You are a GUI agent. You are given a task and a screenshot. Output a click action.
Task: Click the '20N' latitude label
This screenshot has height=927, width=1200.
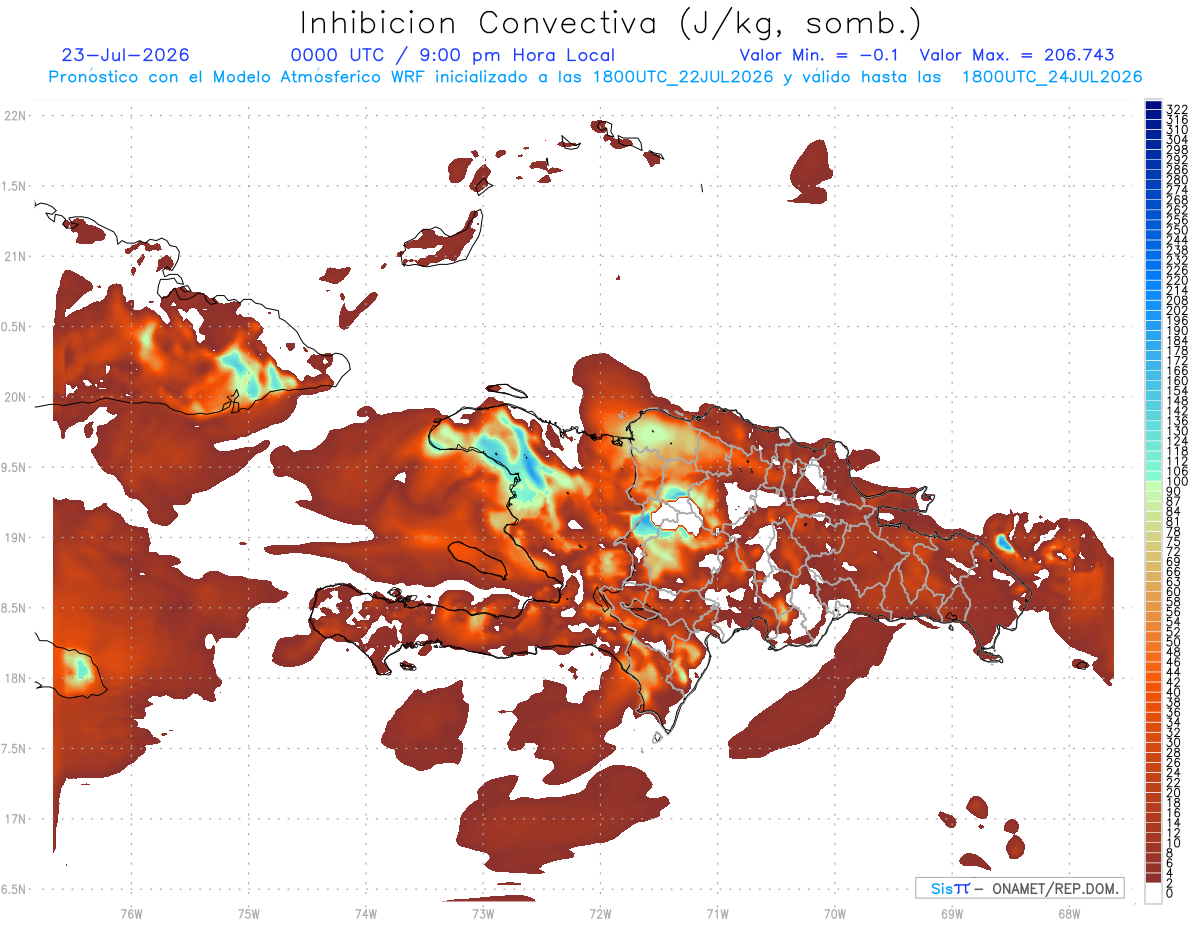(15, 397)
